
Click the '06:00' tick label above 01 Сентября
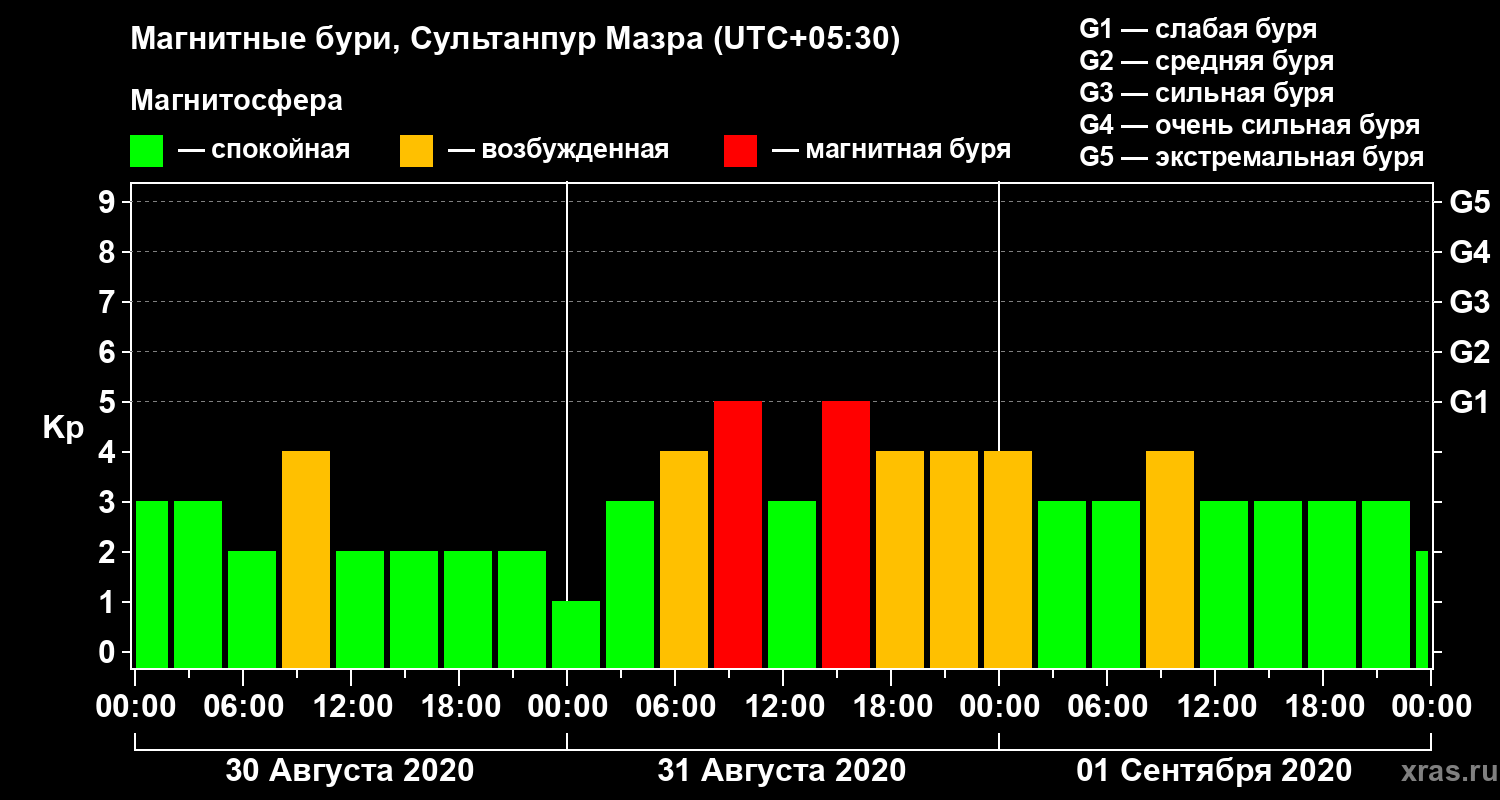[x=1107, y=707]
